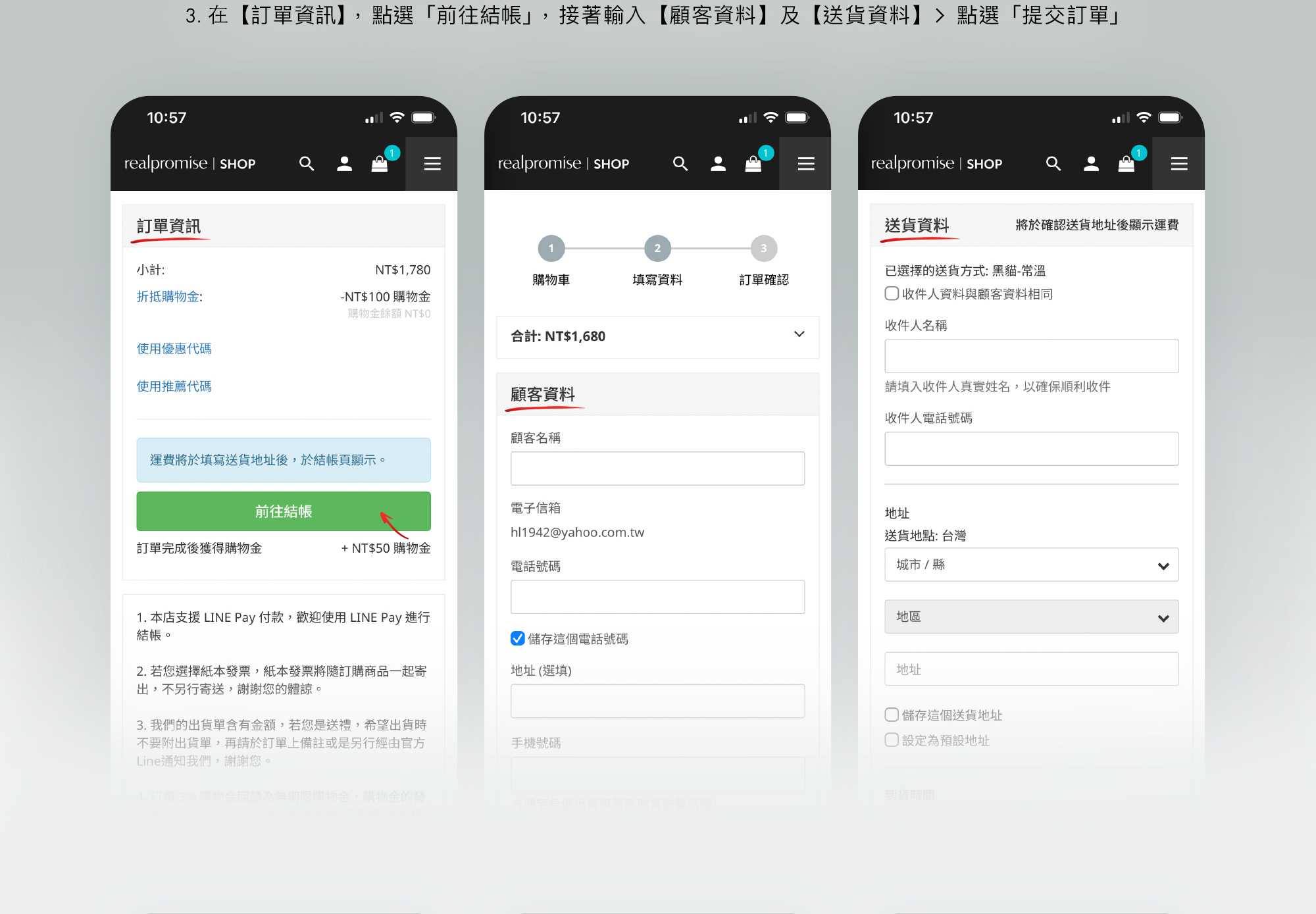The width and height of the screenshot is (1316, 914).
Task: Go to step 1 購物車
Action: click(551, 249)
